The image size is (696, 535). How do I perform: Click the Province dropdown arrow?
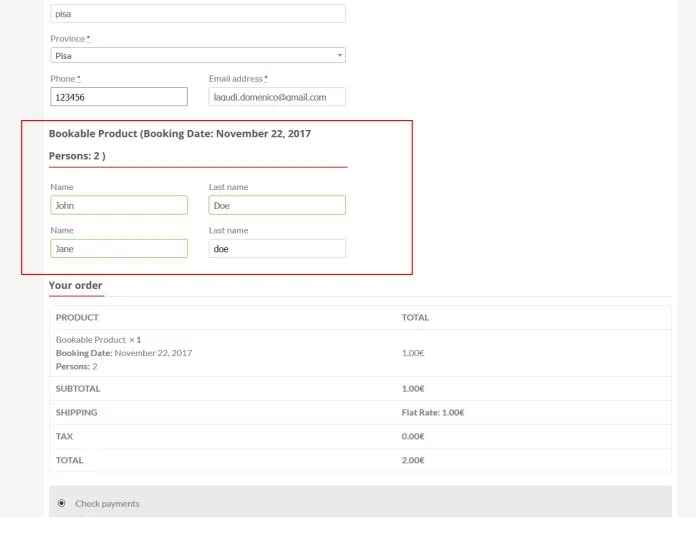pyautogui.click(x=339, y=56)
